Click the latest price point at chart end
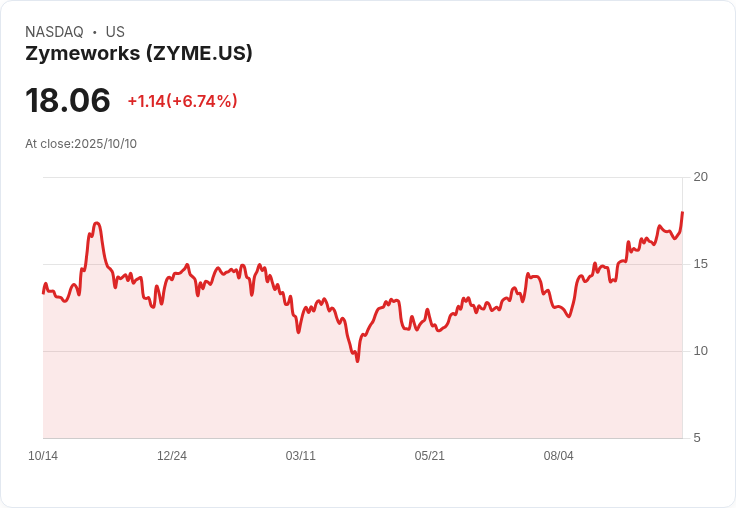 point(682,213)
